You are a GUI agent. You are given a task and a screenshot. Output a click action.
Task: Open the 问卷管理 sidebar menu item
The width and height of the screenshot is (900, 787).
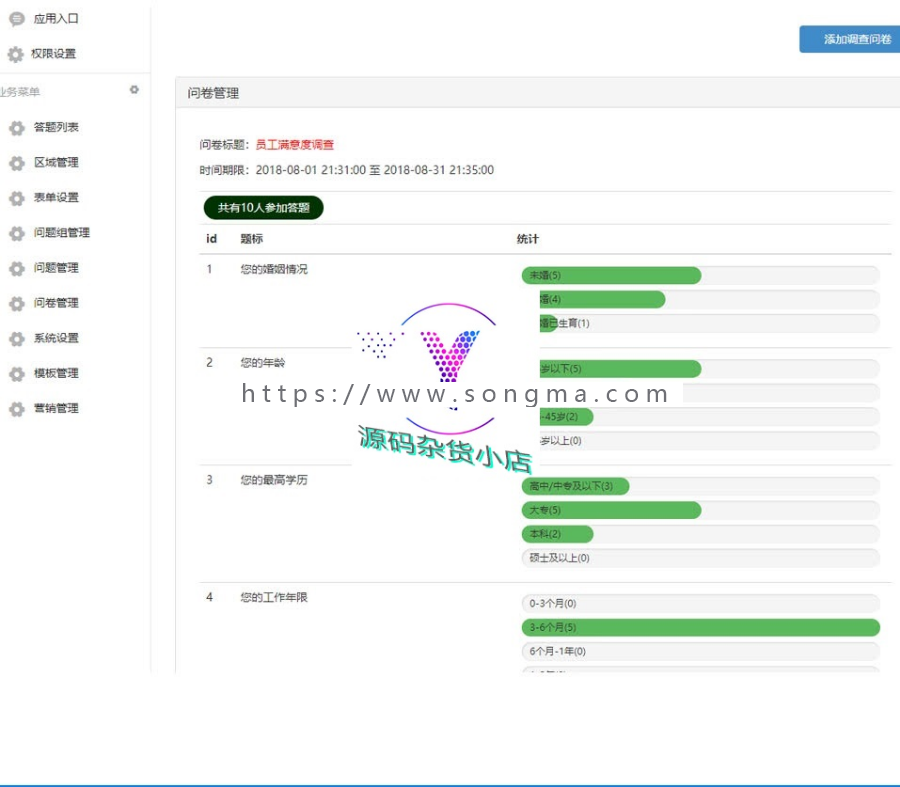coord(58,302)
